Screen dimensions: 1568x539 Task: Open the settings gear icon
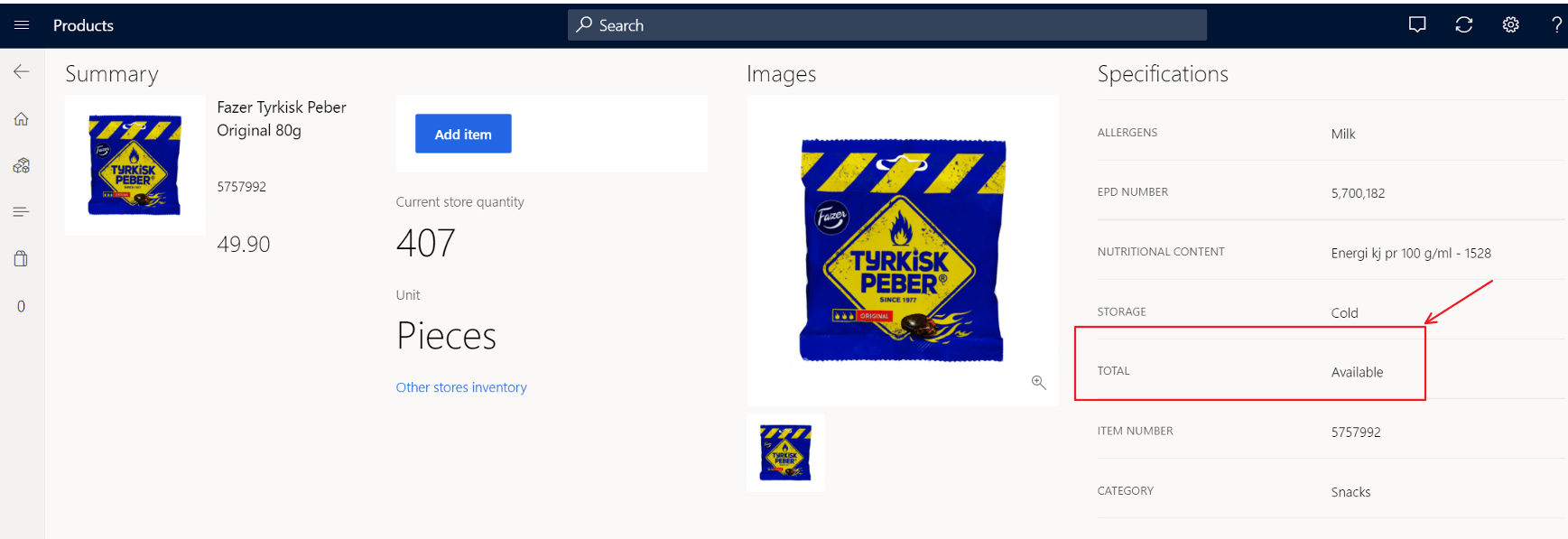pyautogui.click(x=1511, y=25)
